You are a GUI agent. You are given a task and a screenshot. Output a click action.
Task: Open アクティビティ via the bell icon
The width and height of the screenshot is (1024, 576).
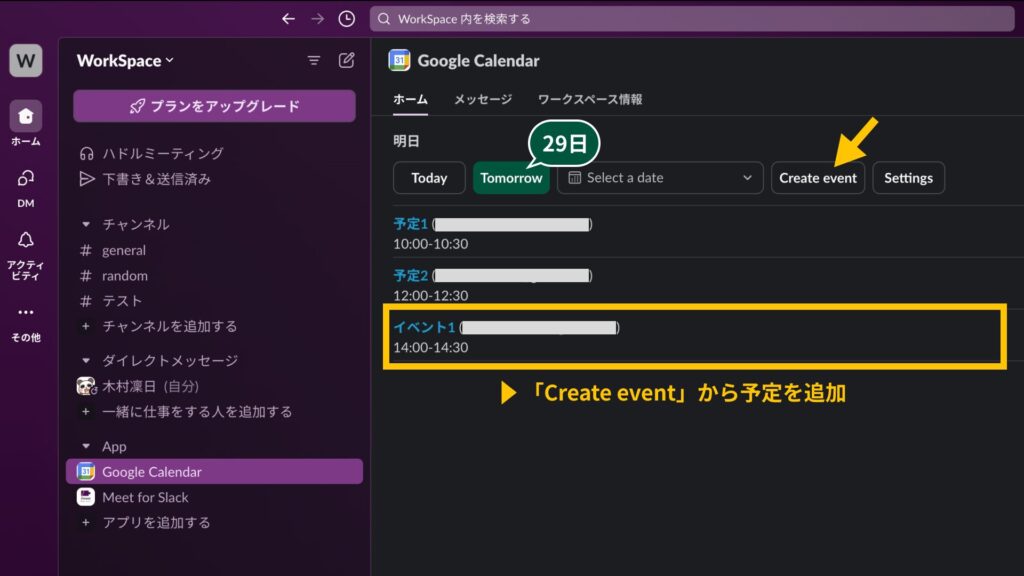click(x=25, y=238)
